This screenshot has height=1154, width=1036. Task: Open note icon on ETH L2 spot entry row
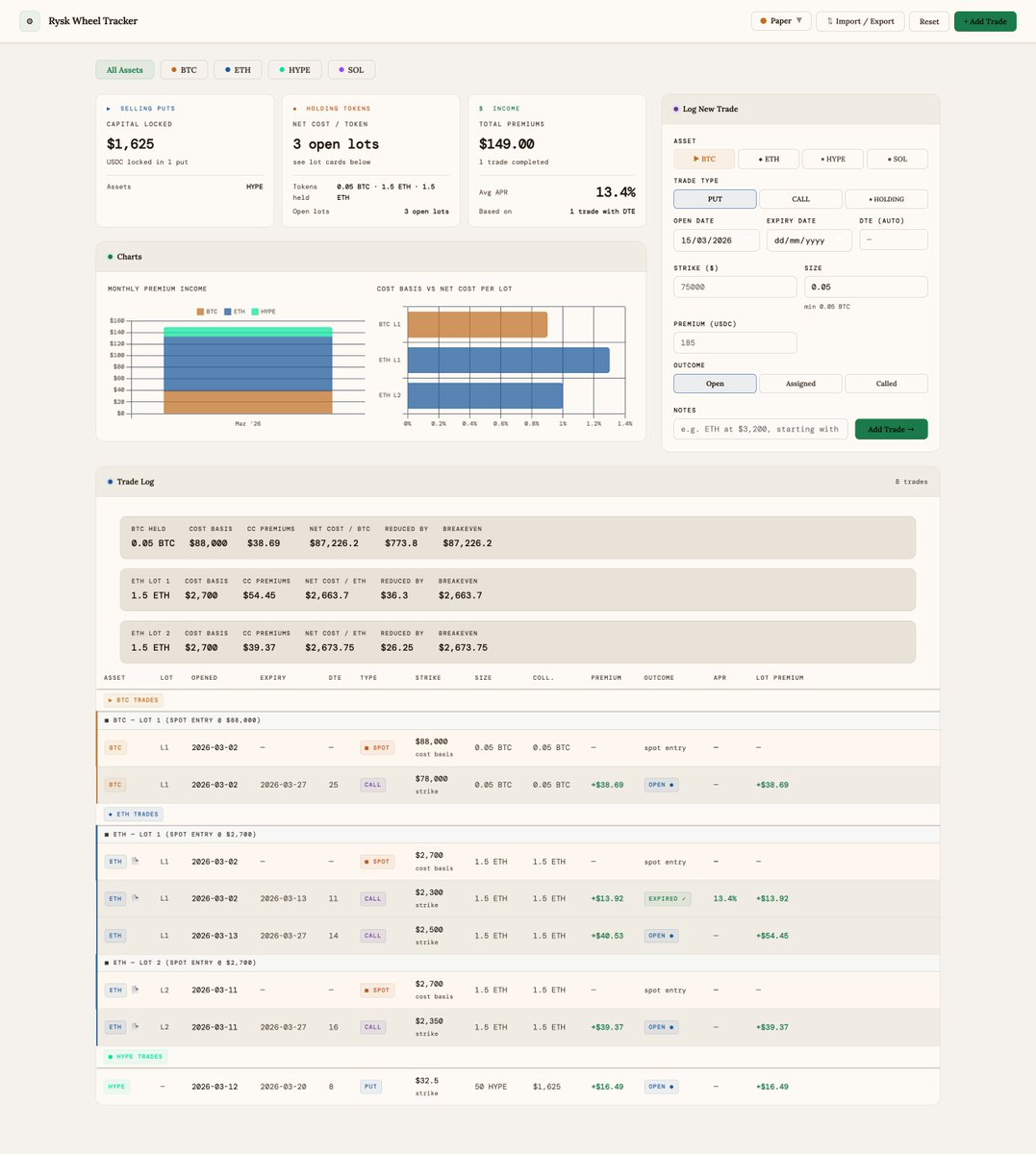[135, 990]
